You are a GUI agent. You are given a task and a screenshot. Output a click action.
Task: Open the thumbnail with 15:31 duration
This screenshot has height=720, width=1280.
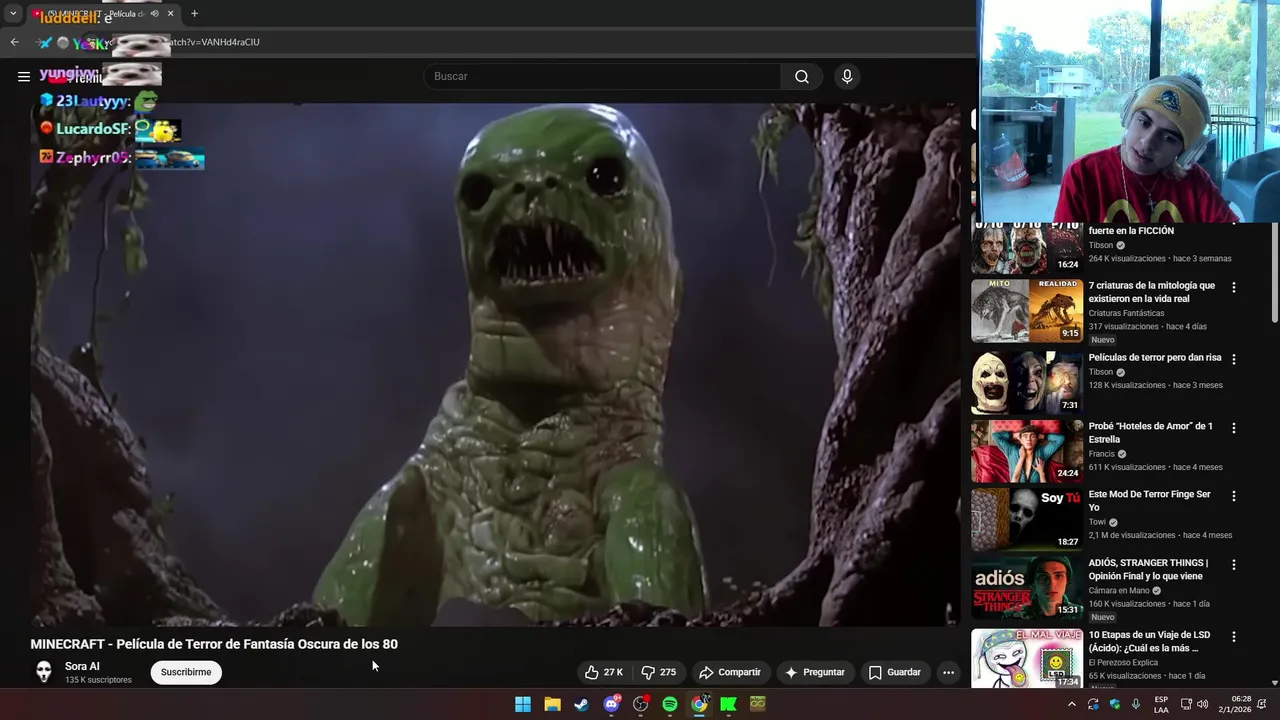(x=1027, y=587)
